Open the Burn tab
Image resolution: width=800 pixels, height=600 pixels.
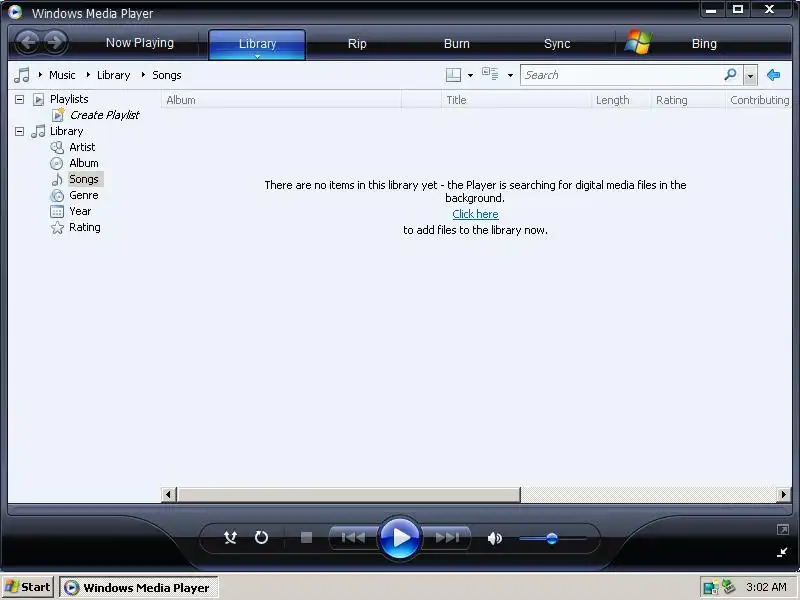click(x=457, y=44)
